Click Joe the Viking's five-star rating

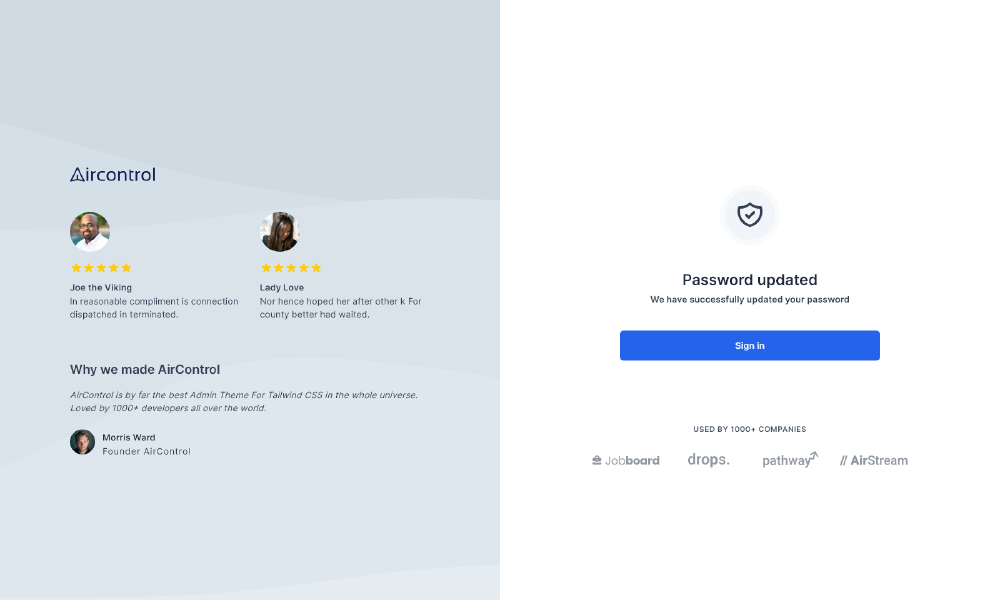click(x=100, y=267)
